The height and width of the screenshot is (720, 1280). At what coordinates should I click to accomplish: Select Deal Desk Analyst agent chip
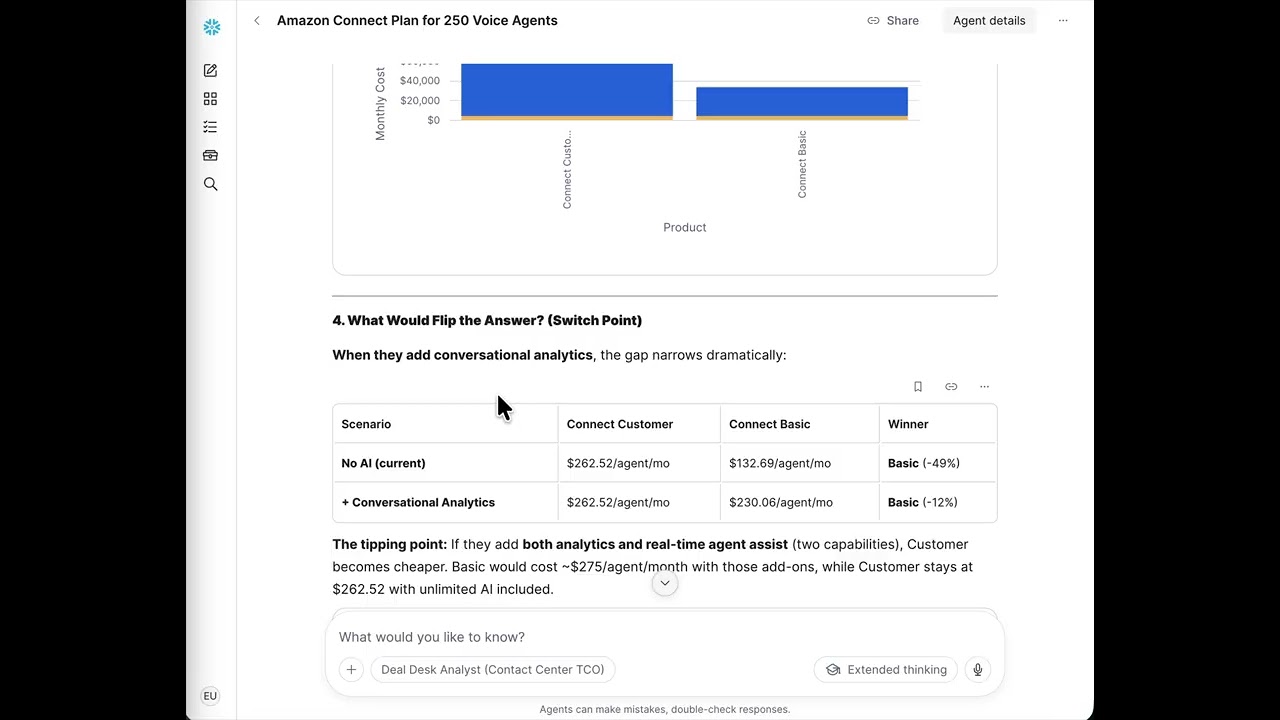tap(492, 670)
